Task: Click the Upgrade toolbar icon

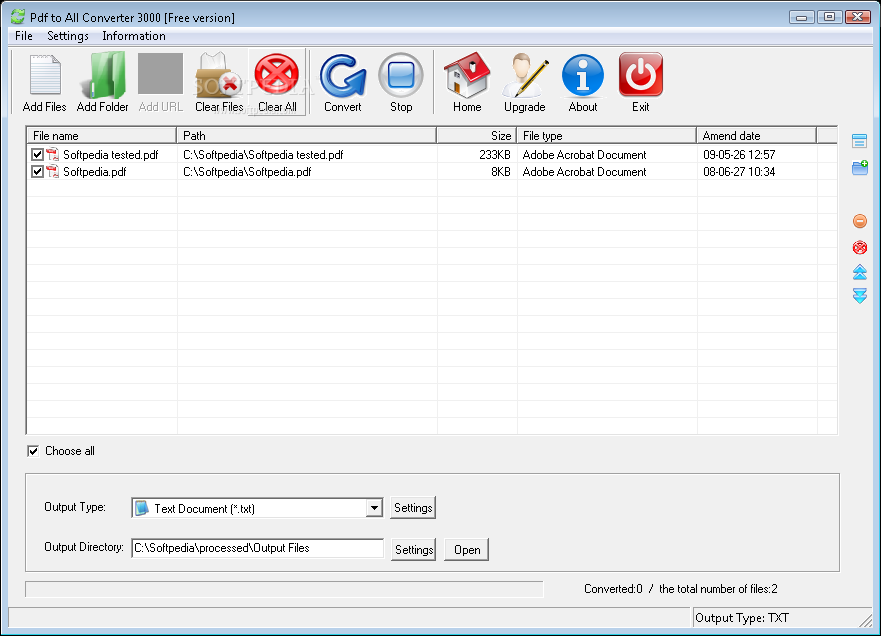Action: (525, 75)
